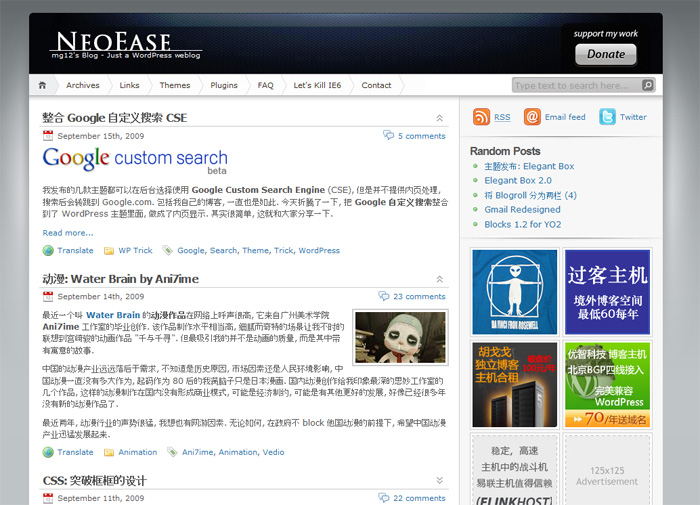Click comment bubble icon beside 23 comments
700x505 pixels.
click(383, 296)
